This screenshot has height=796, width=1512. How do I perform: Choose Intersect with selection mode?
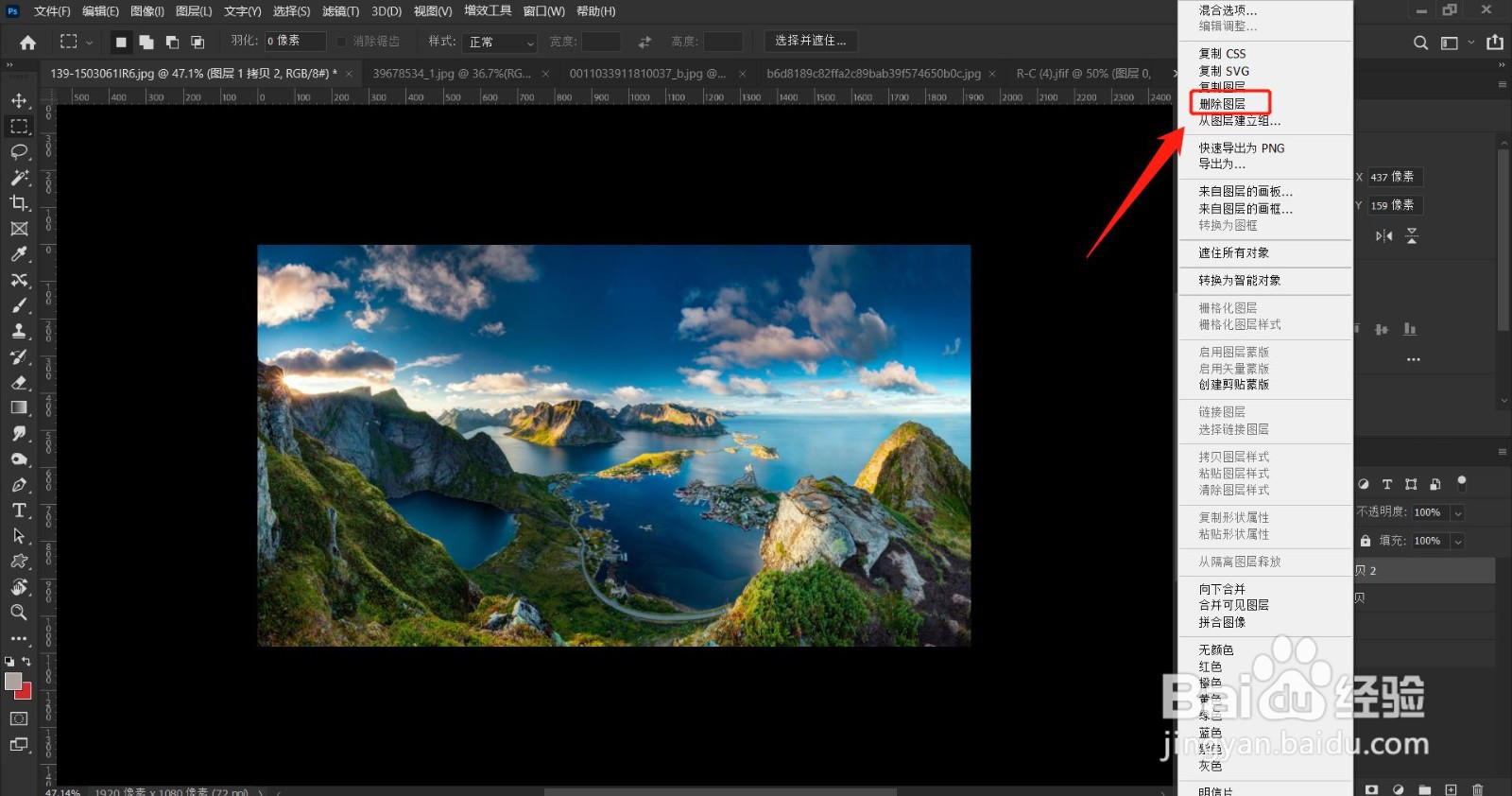pos(198,42)
